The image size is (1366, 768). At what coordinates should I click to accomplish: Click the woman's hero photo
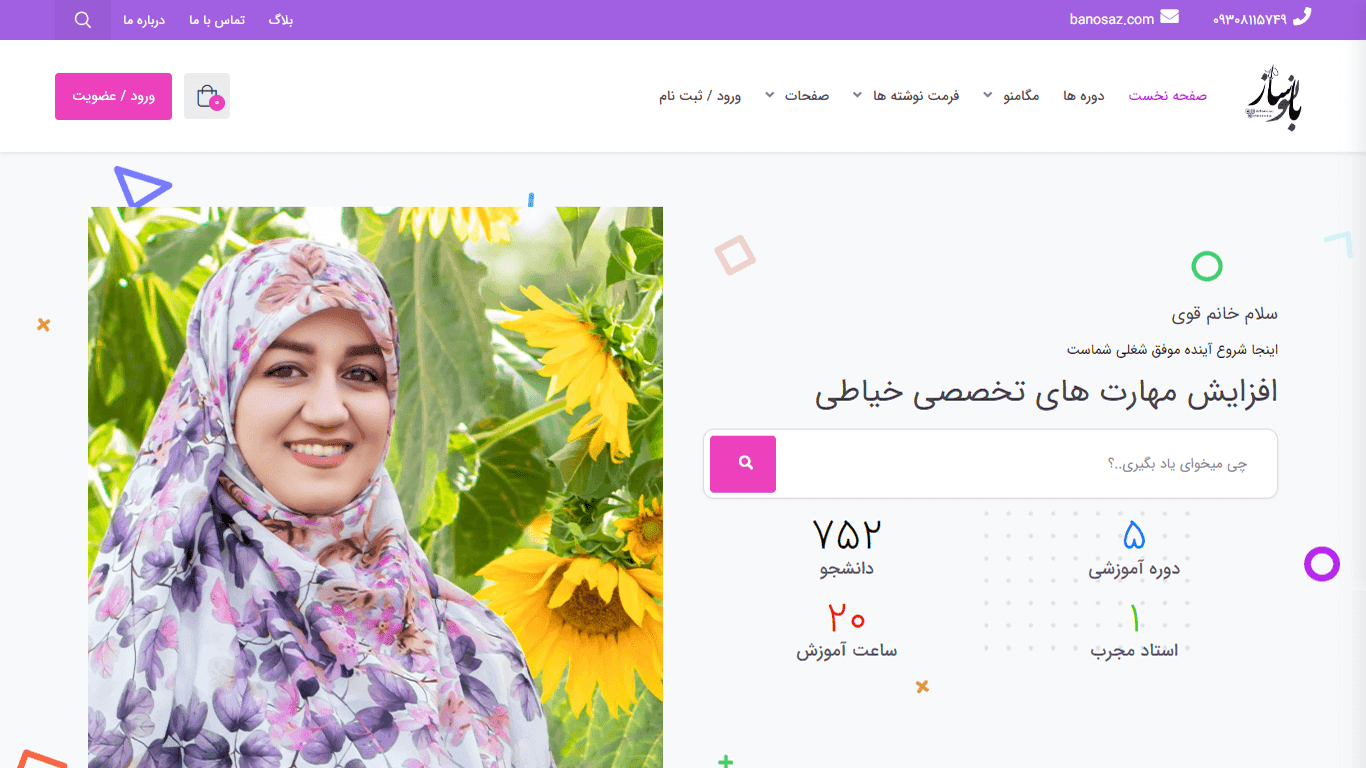(x=375, y=487)
